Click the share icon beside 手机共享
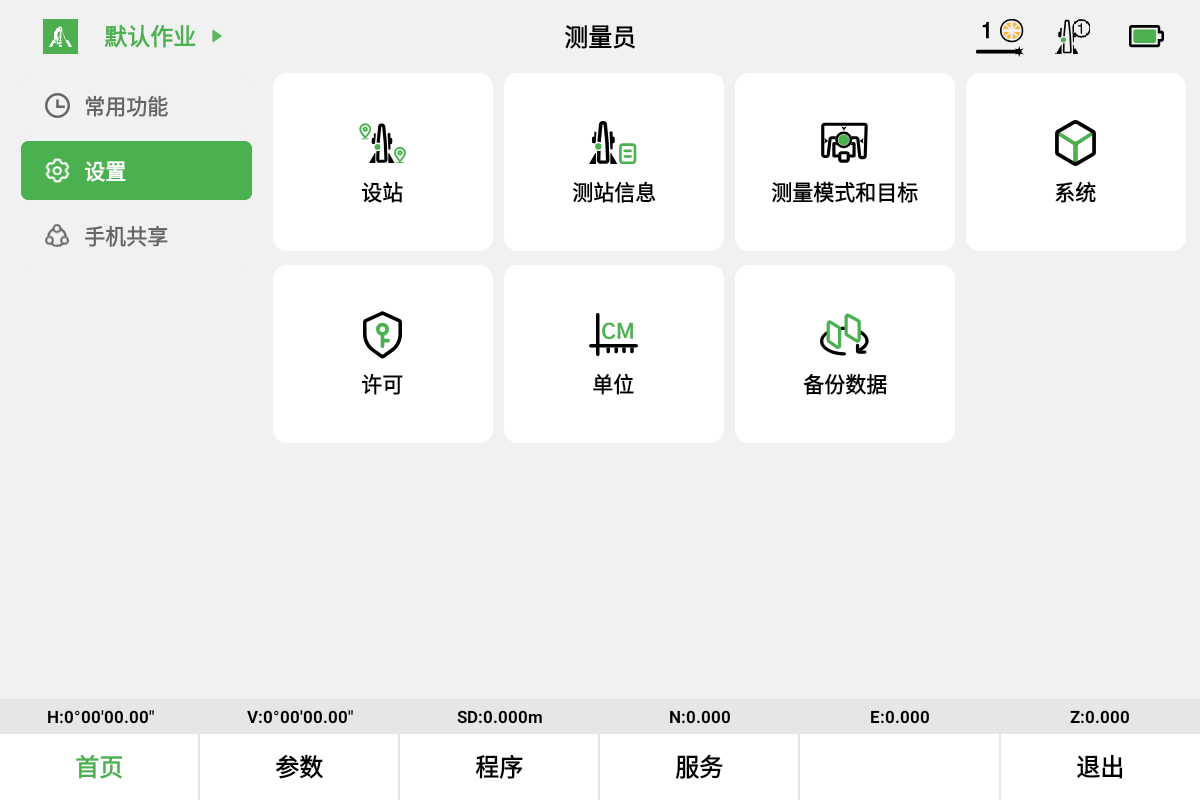This screenshot has width=1200, height=800. tap(57, 236)
